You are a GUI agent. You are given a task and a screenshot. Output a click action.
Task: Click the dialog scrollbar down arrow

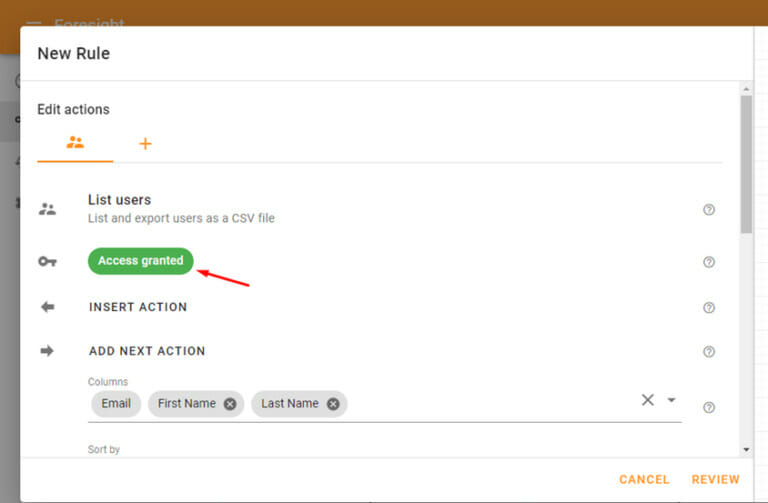click(746, 449)
